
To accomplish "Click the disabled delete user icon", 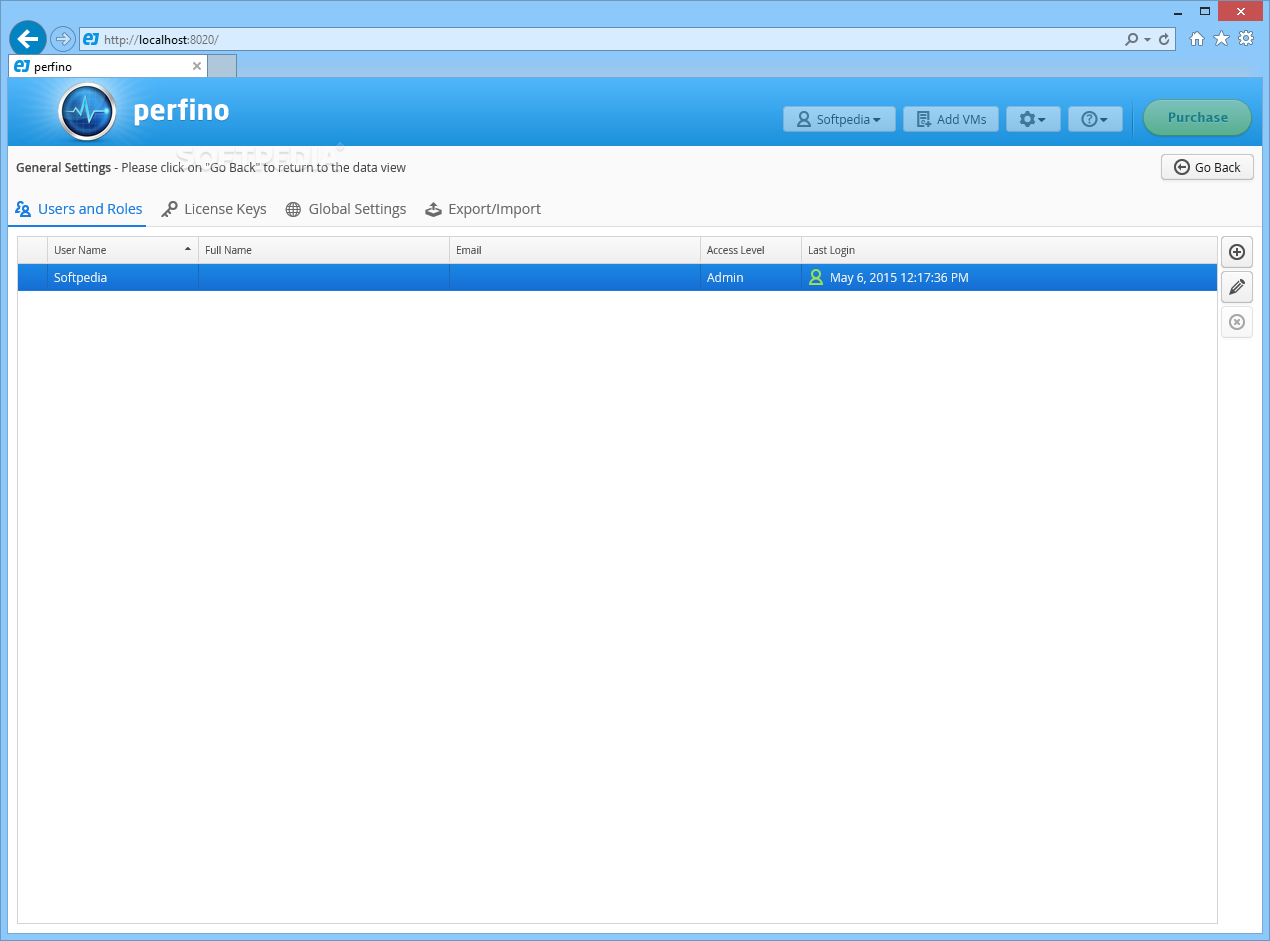I will click(x=1237, y=322).
